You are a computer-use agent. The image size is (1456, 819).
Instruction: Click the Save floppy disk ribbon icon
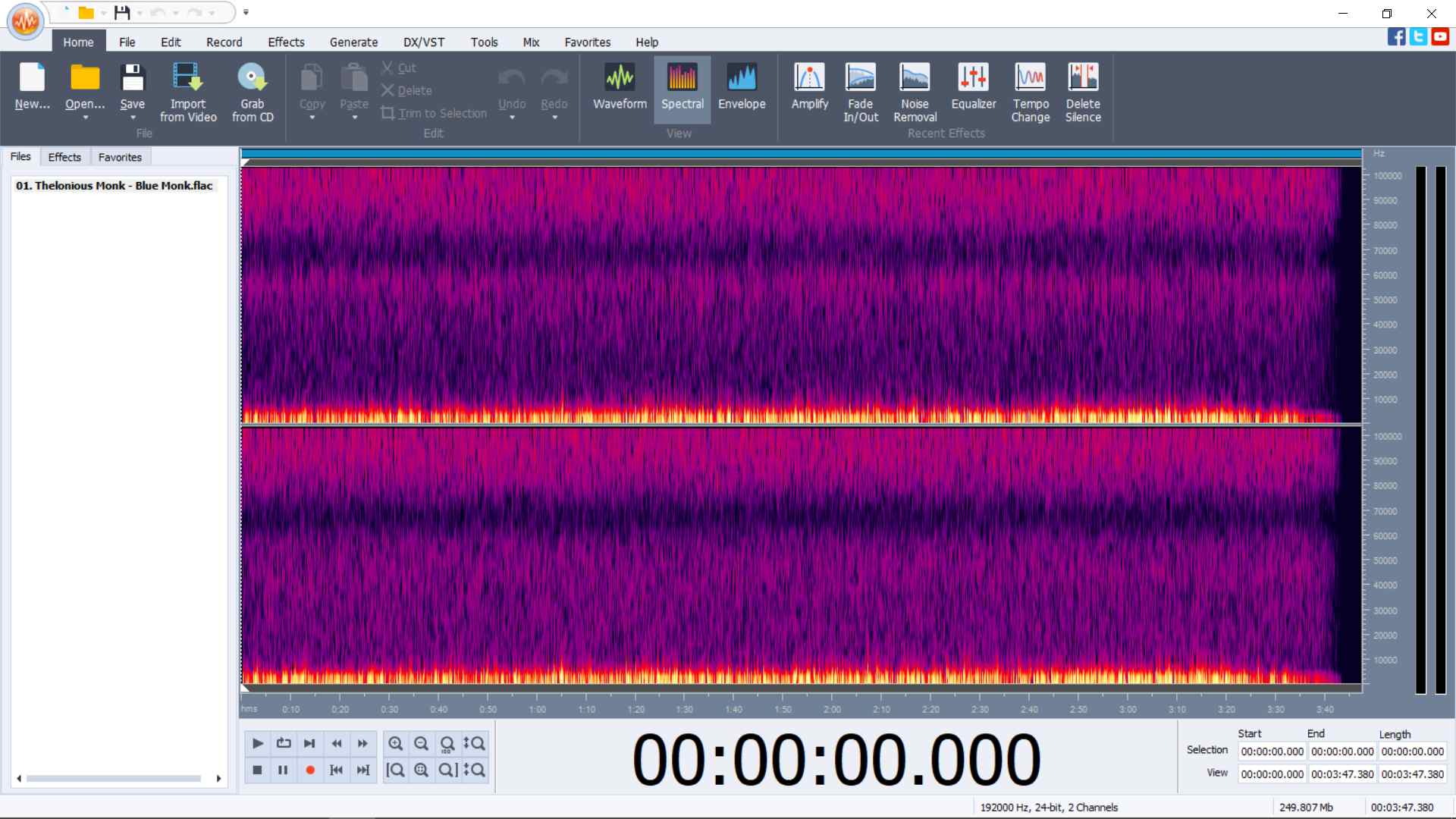[x=133, y=78]
